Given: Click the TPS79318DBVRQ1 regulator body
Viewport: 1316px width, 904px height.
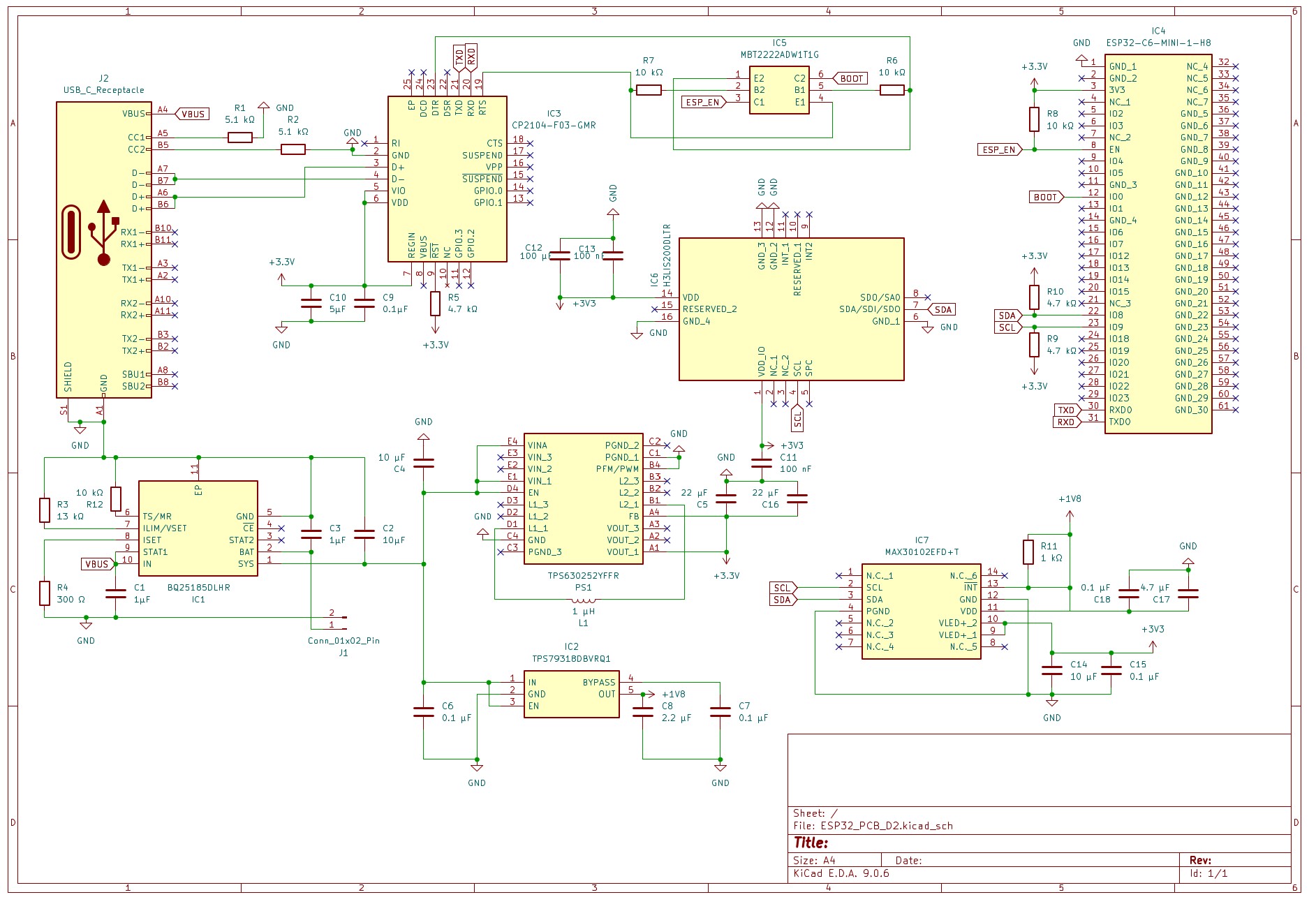Looking at the screenshot, I should (571, 694).
